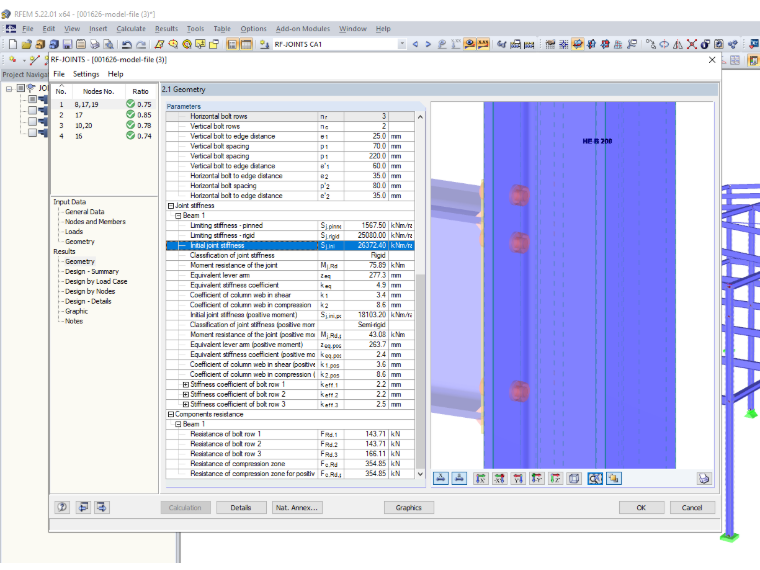Viewport: 760px width, 570px height.
Task: Click the view in Y direction icon
Action: pyautogui.click(x=518, y=479)
